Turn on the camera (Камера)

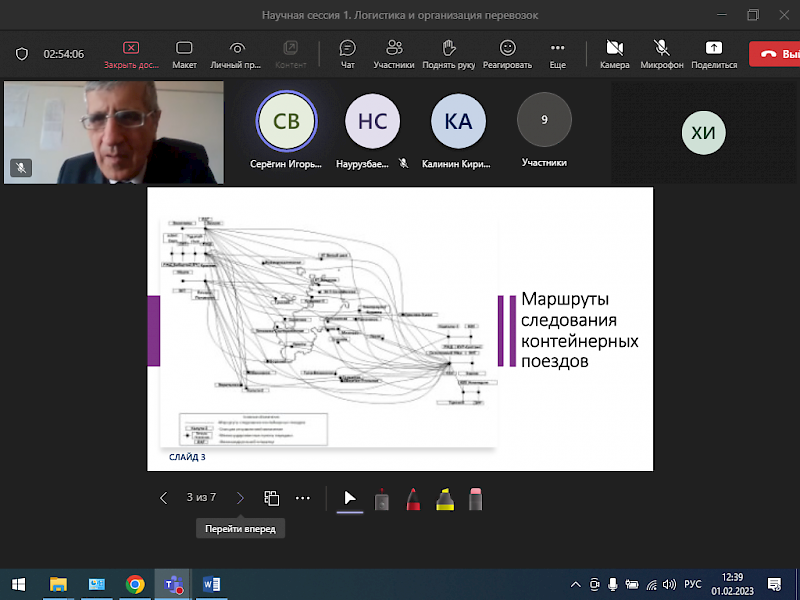(615, 53)
